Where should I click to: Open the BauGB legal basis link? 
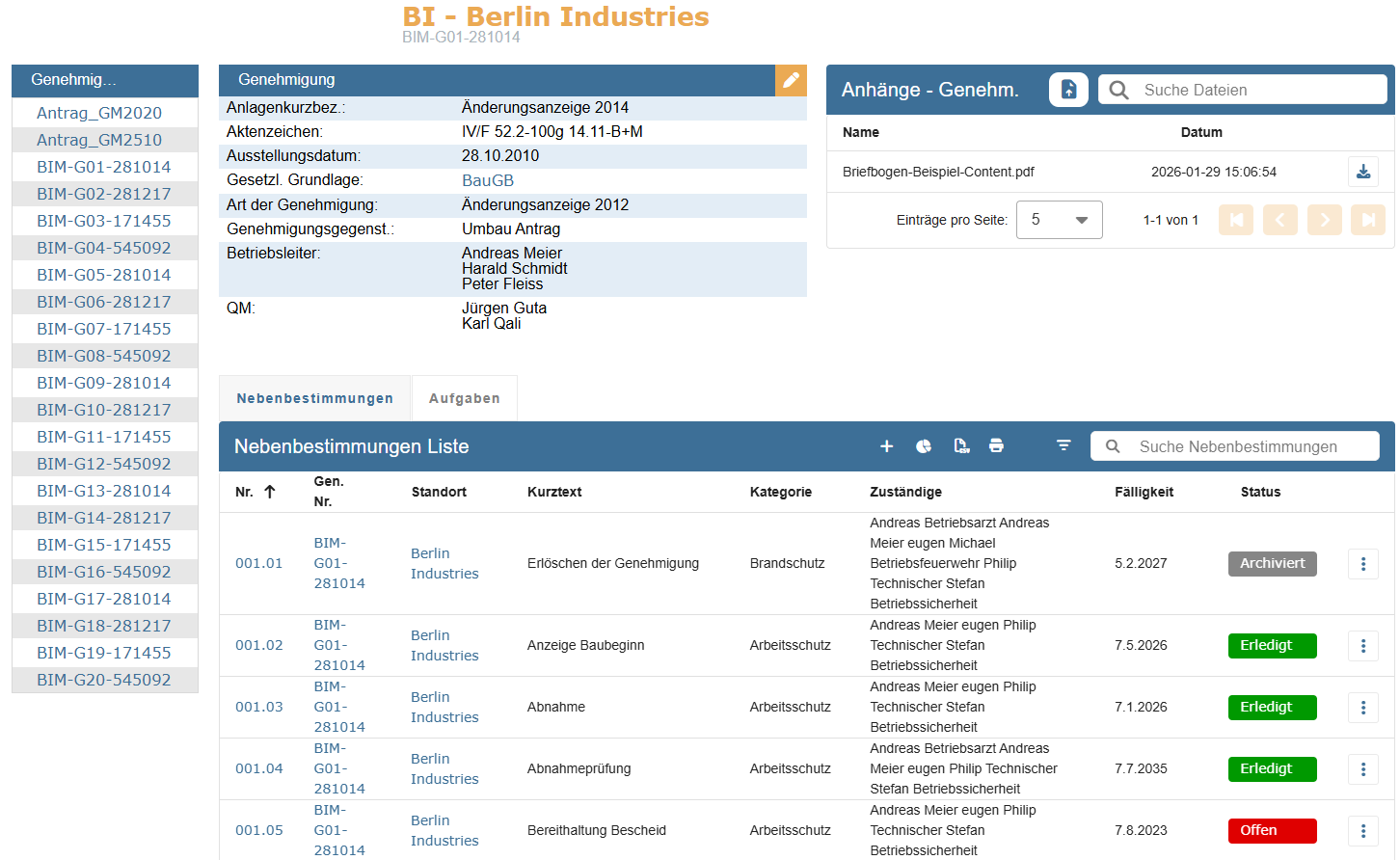487,180
